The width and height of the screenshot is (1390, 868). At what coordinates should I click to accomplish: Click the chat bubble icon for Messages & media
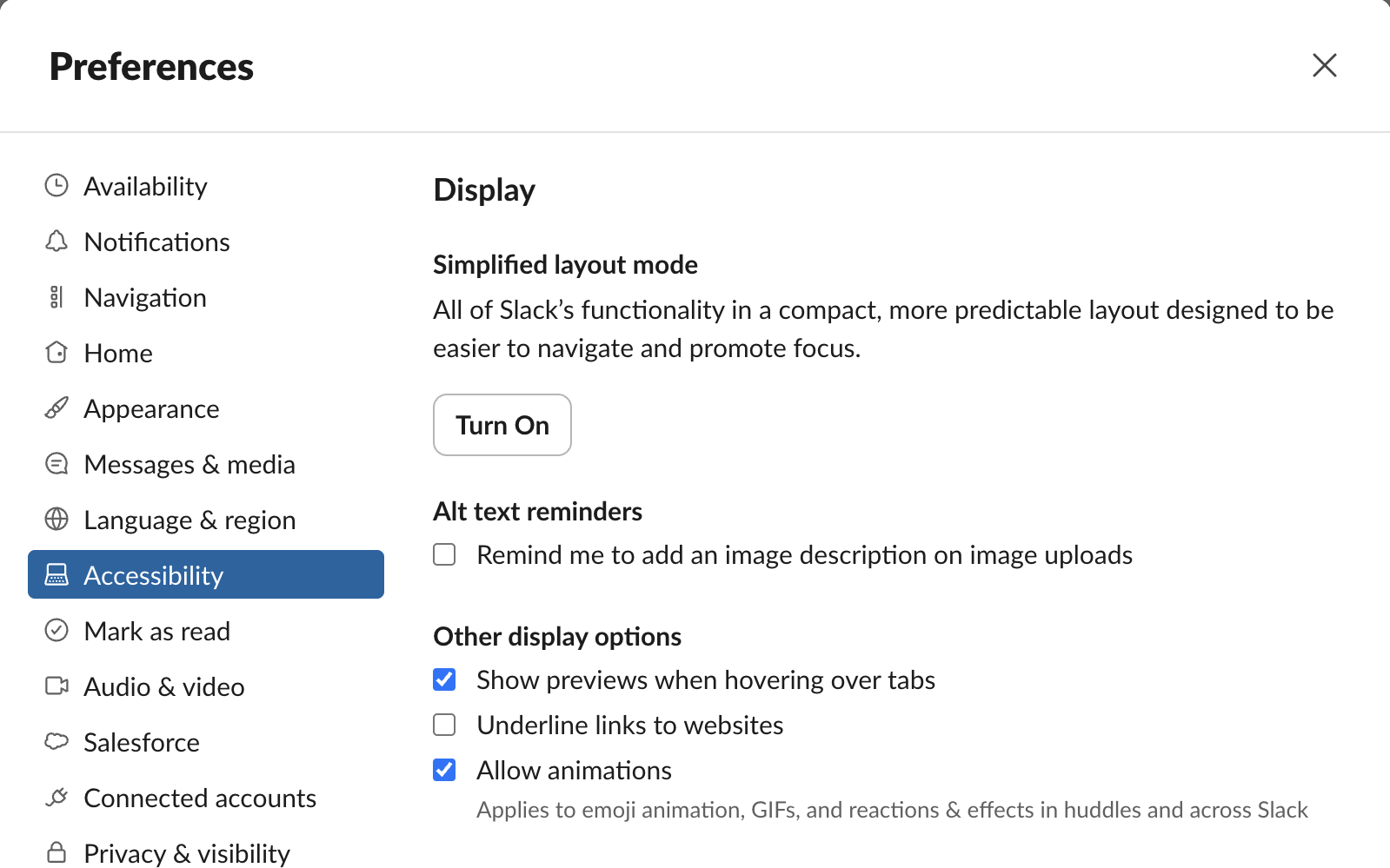pyautogui.click(x=57, y=463)
